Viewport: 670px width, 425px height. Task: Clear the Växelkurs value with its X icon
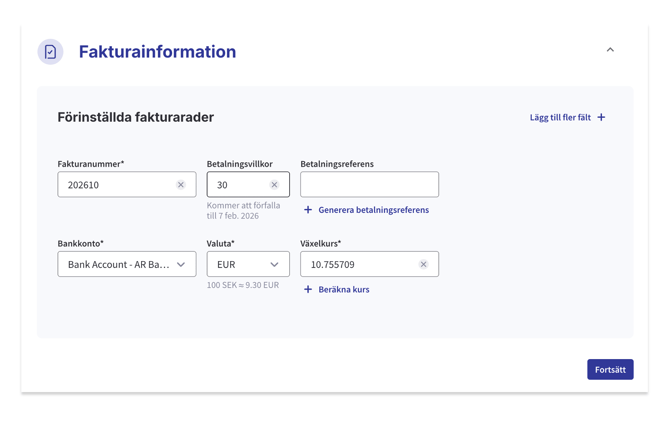[423, 265]
